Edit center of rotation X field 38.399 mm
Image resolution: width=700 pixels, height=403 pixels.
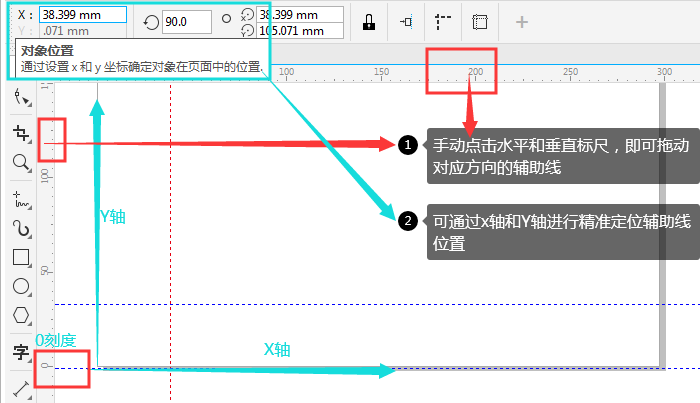(300, 15)
